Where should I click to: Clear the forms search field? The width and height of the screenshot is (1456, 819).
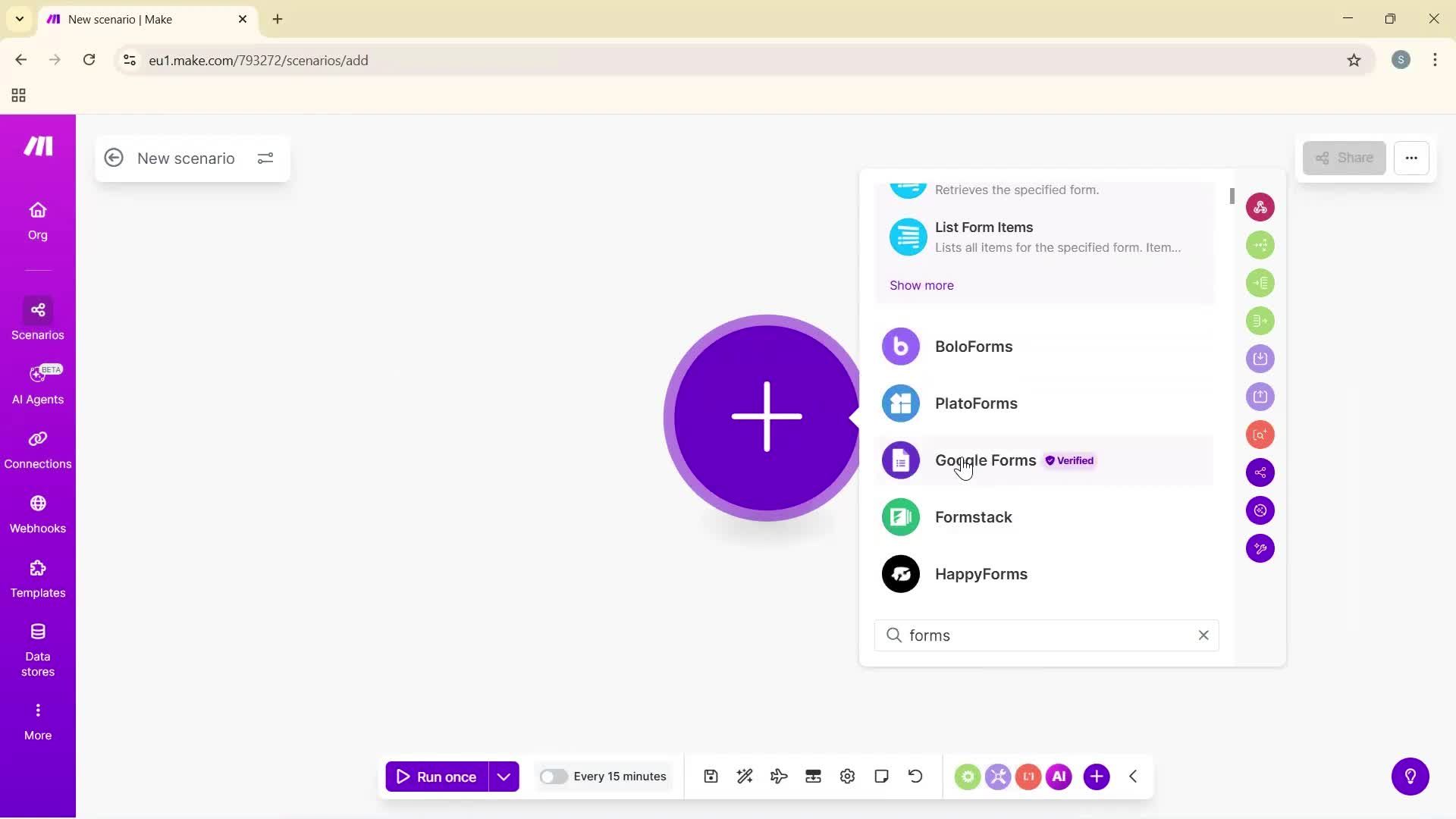click(x=1203, y=635)
